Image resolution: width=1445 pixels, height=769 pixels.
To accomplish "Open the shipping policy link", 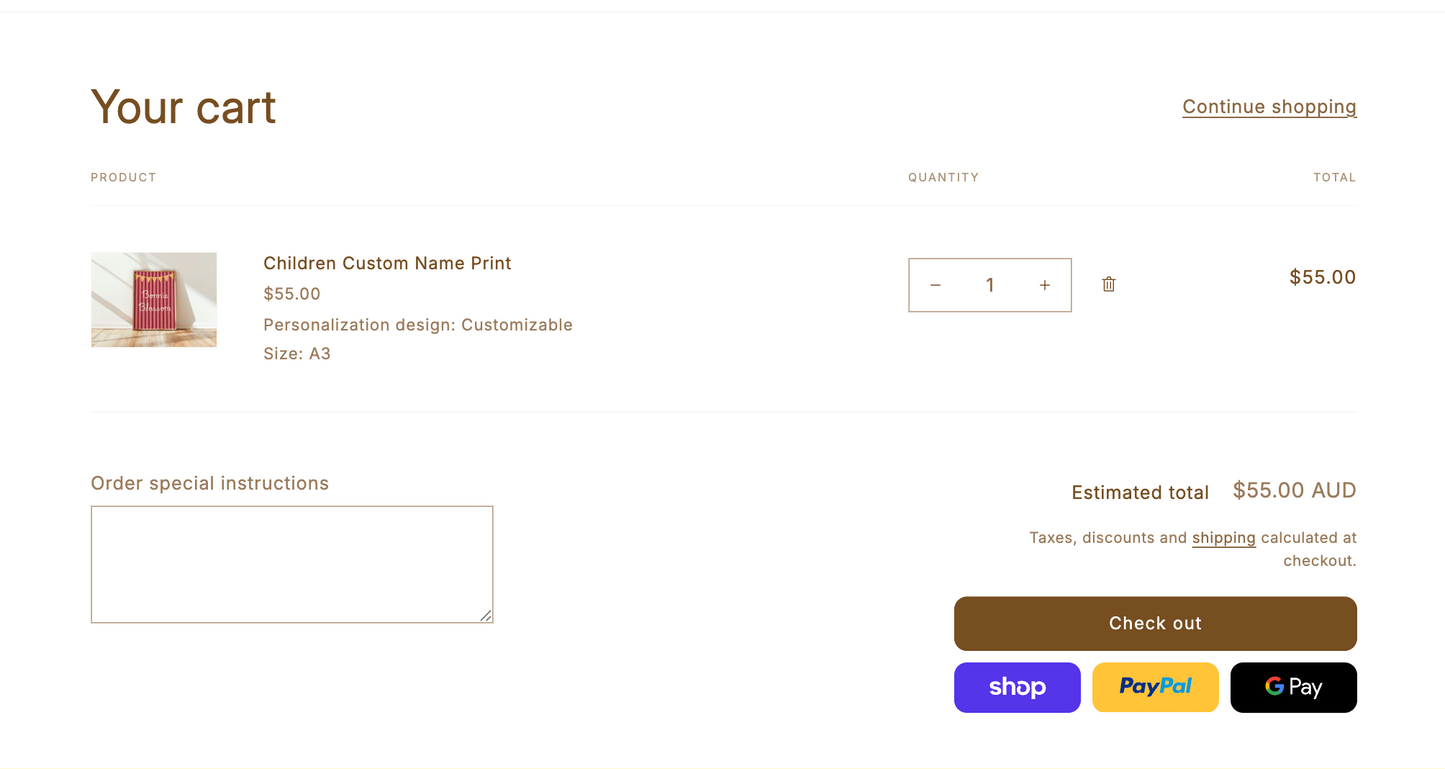I will point(1223,538).
